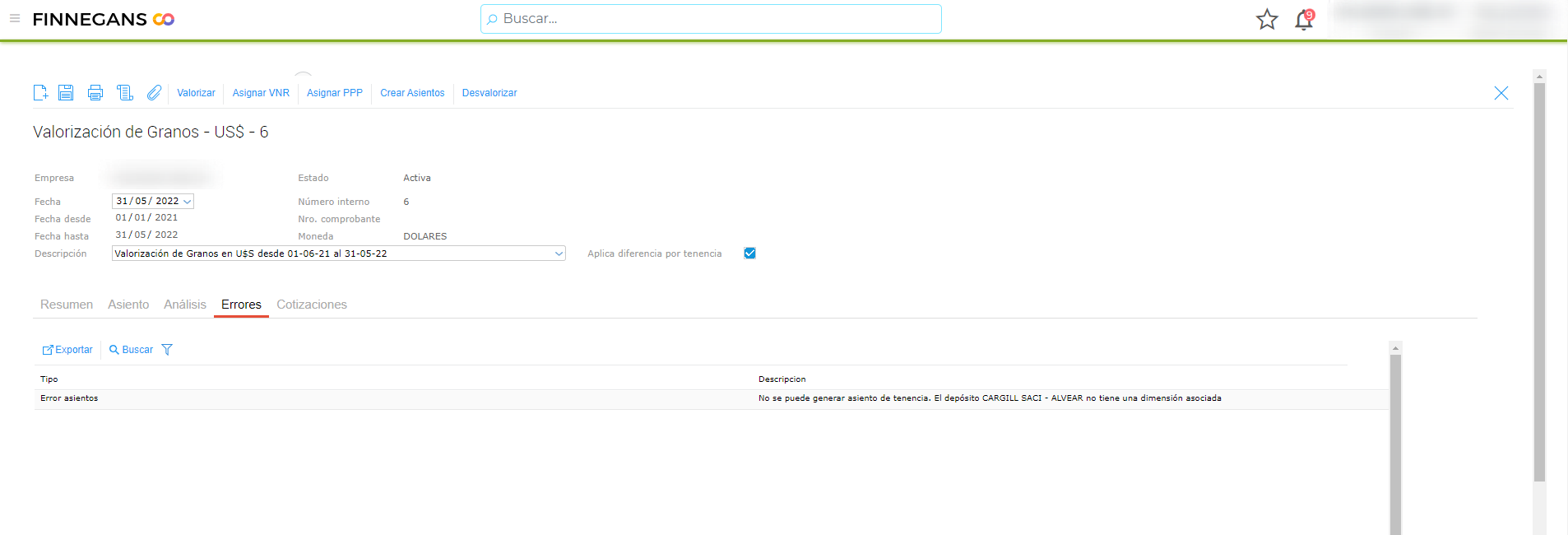Click the errors grid vertical scrollbar
The width and height of the screenshot is (1568, 535).
pos(1395,444)
